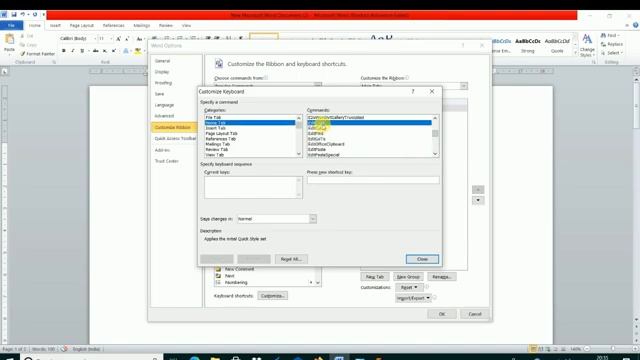
Task: Click the Close button in Customize Keyboard
Action: tap(422, 259)
